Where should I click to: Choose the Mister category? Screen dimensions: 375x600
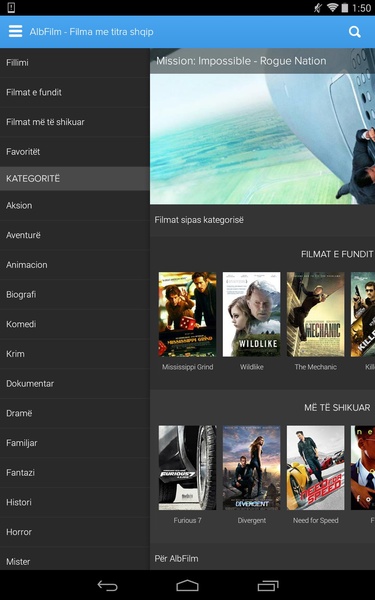75,559
